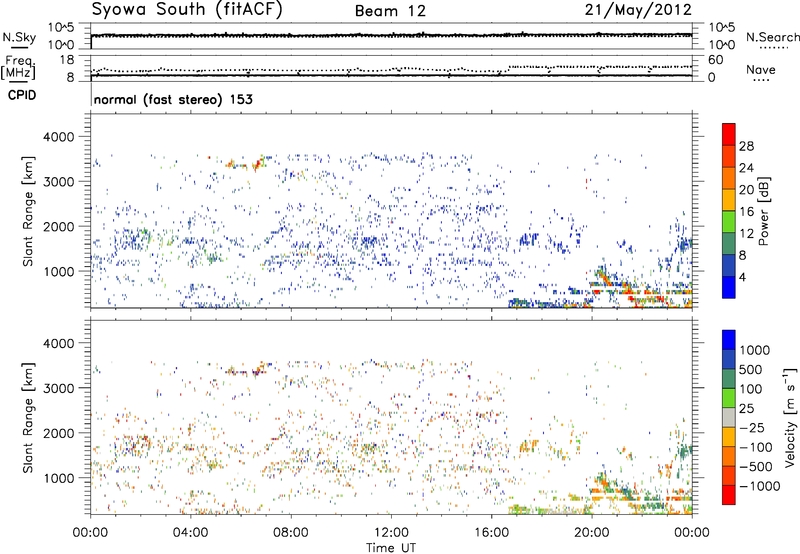This screenshot has width=800, height=554.
Task: Click the '18' frequency axis tick
Action: [66, 60]
